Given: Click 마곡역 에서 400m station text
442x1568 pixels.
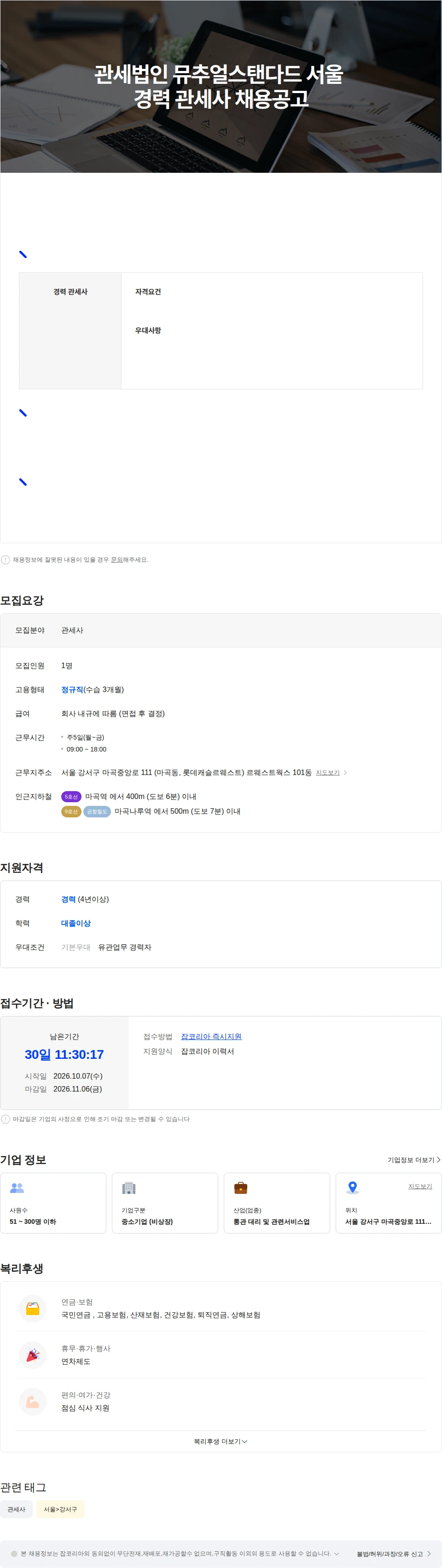Looking at the screenshot, I should [140, 796].
